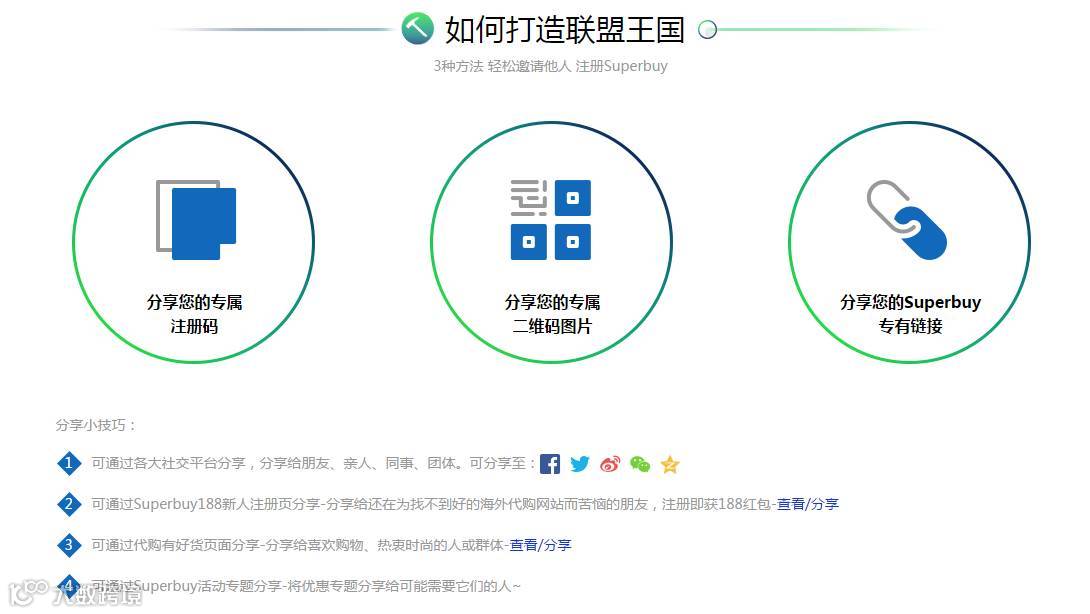Viewport: 1090px width, 614px height.
Task: Click the Facebook share icon
Action: (x=550, y=464)
